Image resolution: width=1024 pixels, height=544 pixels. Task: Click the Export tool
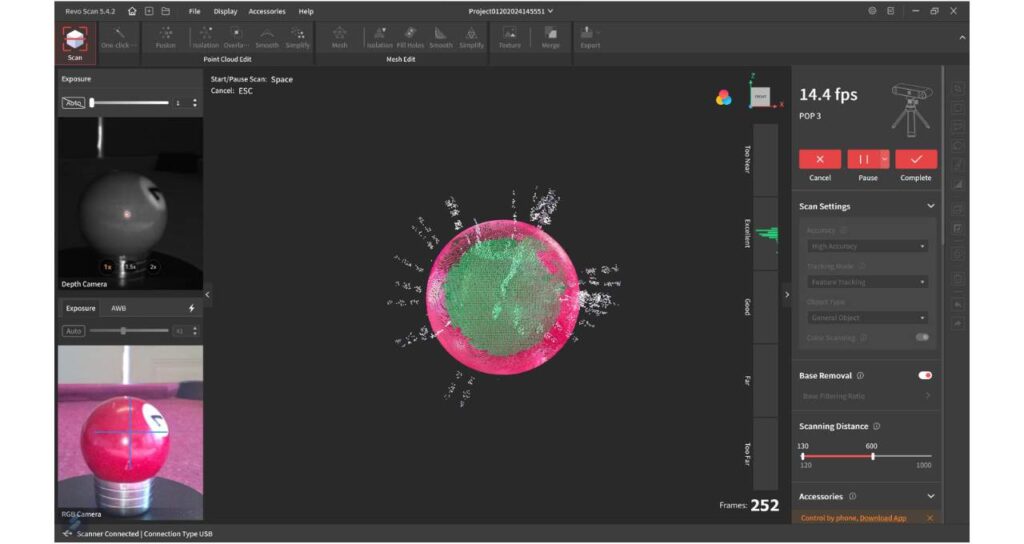coord(590,38)
